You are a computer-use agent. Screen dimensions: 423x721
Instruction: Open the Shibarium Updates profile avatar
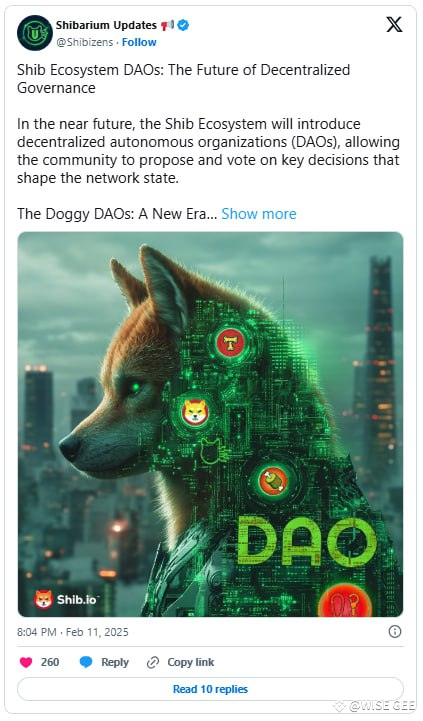35,33
